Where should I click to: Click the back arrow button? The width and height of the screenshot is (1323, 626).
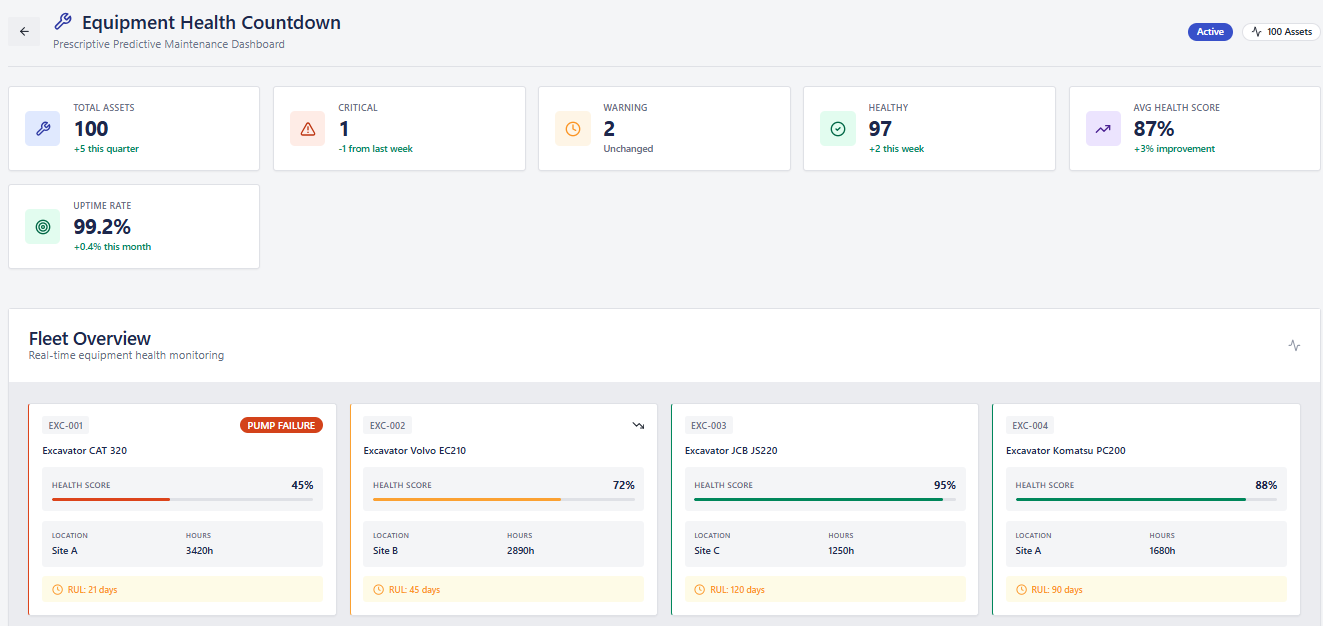pos(23,31)
